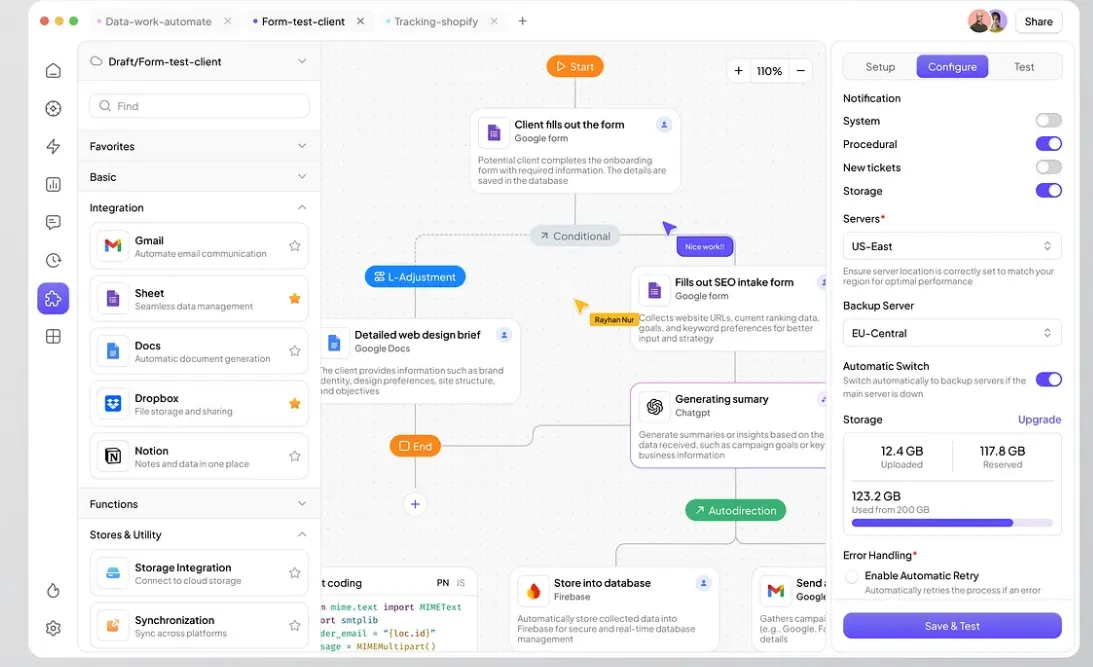Click the Notion integration icon
This screenshot has height=667, width=1093.
[113, 456]
